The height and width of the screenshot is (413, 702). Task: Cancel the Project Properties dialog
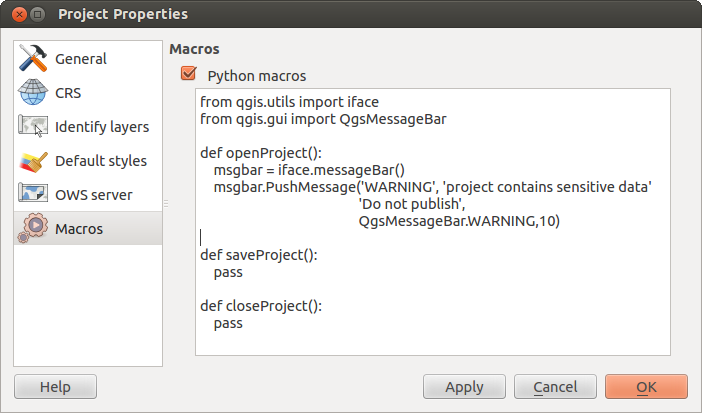tap(555, 387)
